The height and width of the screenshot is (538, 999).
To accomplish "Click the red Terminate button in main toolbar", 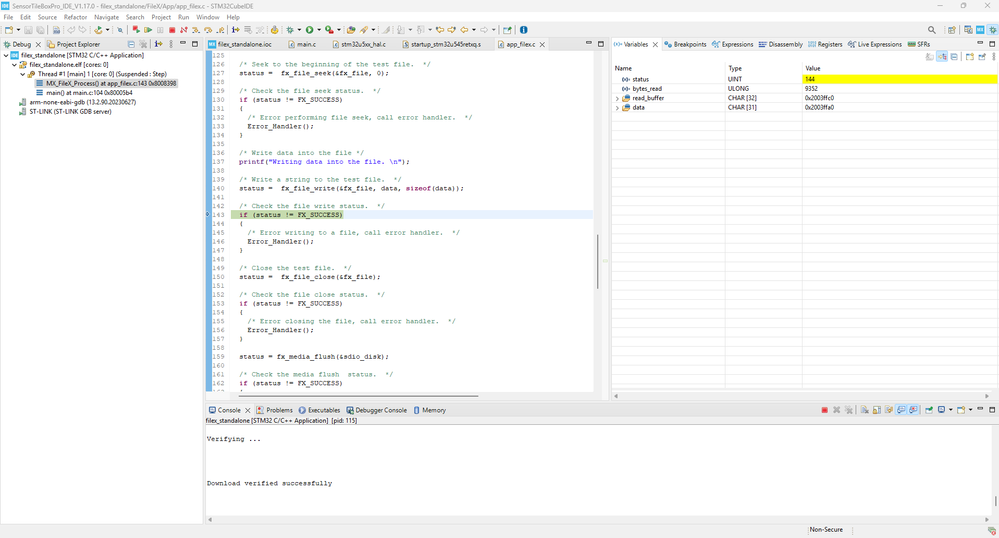I will click(172, 29).
